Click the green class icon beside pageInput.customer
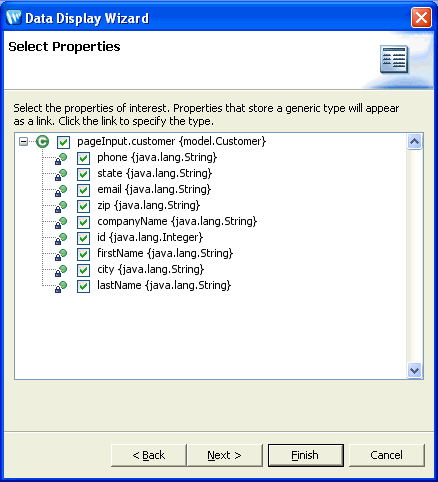 pos(42,142)
